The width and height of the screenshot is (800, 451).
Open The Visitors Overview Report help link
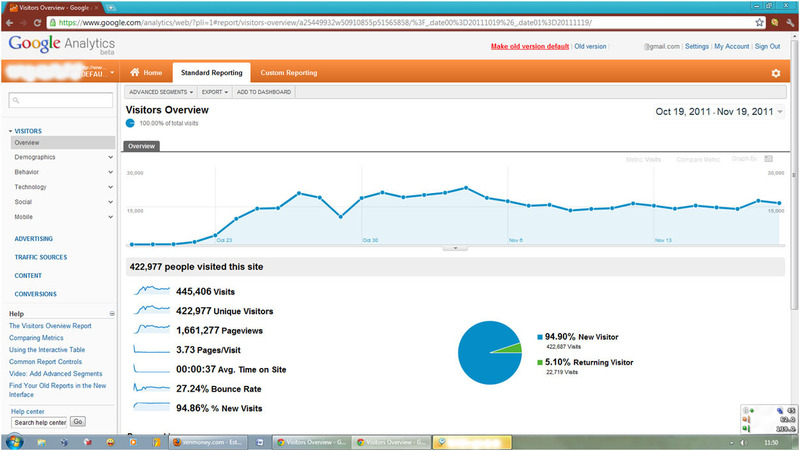point(50,325)
